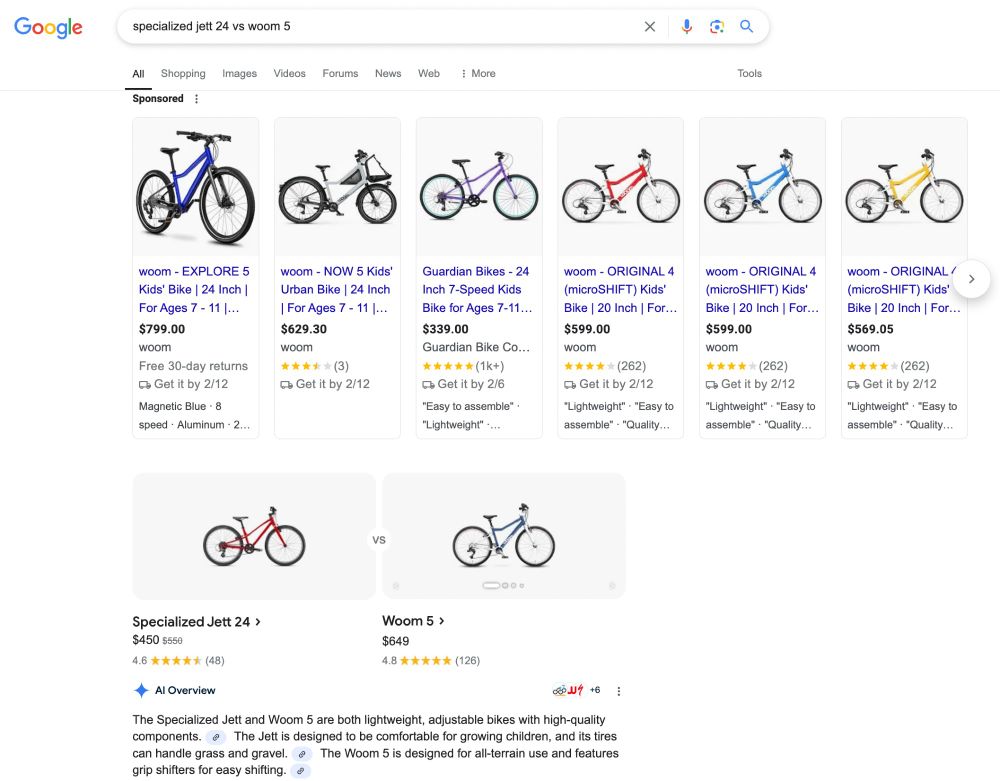Screen dimensions: 1000x781
Task: Submit search with the magnifier icon
Action: pyautogui.click(x=746, y=26)
